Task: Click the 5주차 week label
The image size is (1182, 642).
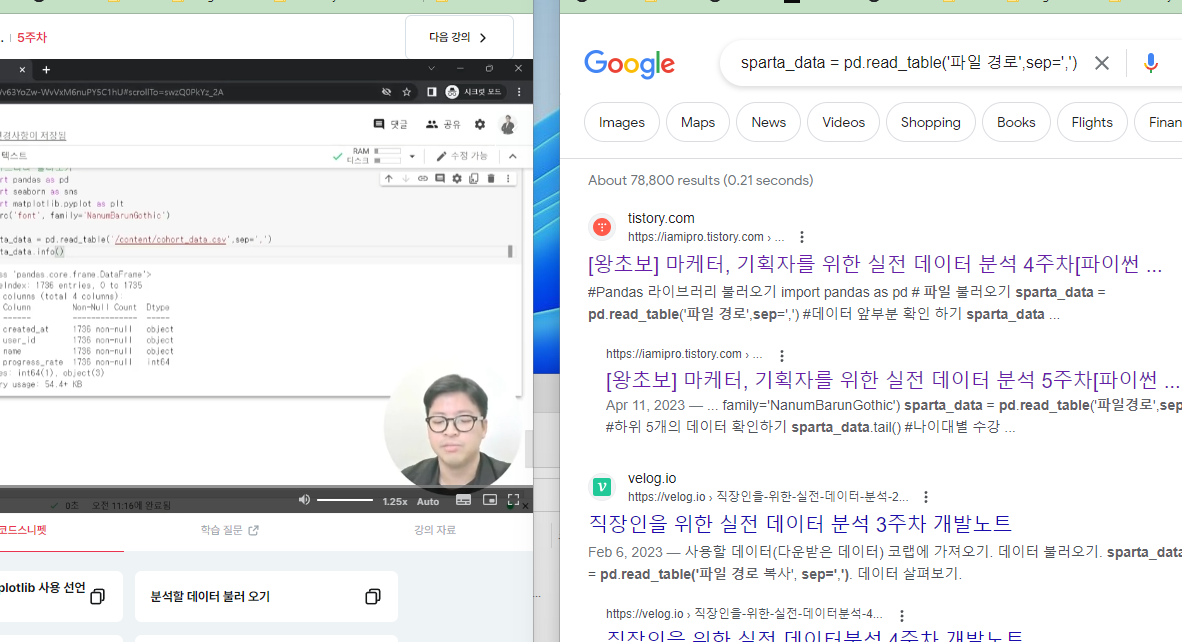Action: 32,38
